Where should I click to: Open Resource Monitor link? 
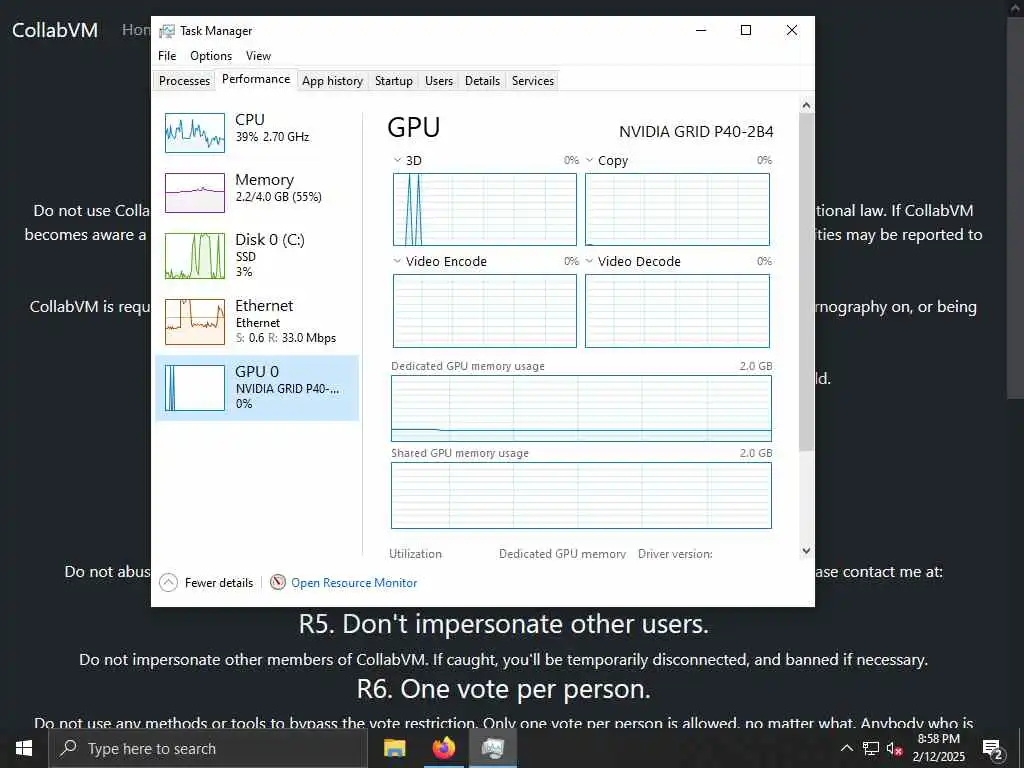[354, 583]
